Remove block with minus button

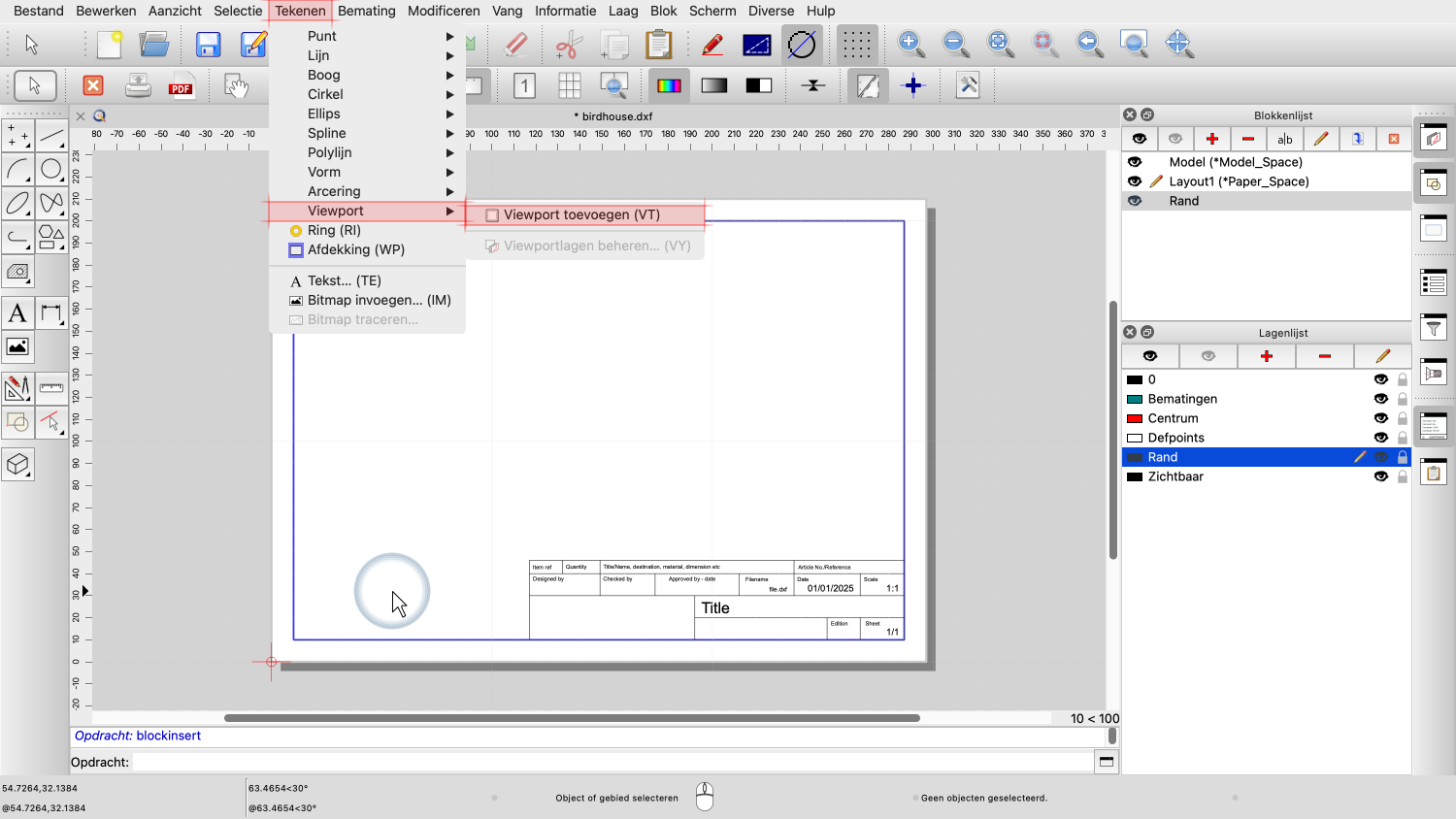point(1248,139)
